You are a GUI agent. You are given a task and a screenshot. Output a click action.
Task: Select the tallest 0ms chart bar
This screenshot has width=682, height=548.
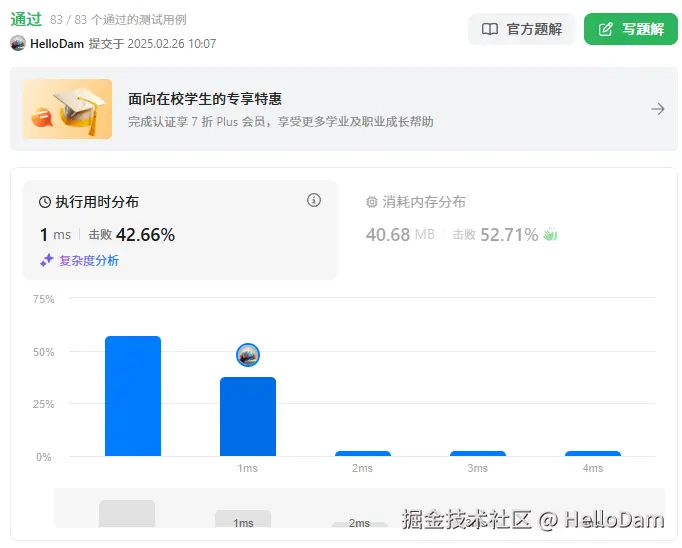pyautogui.click(x=133, y=396)
